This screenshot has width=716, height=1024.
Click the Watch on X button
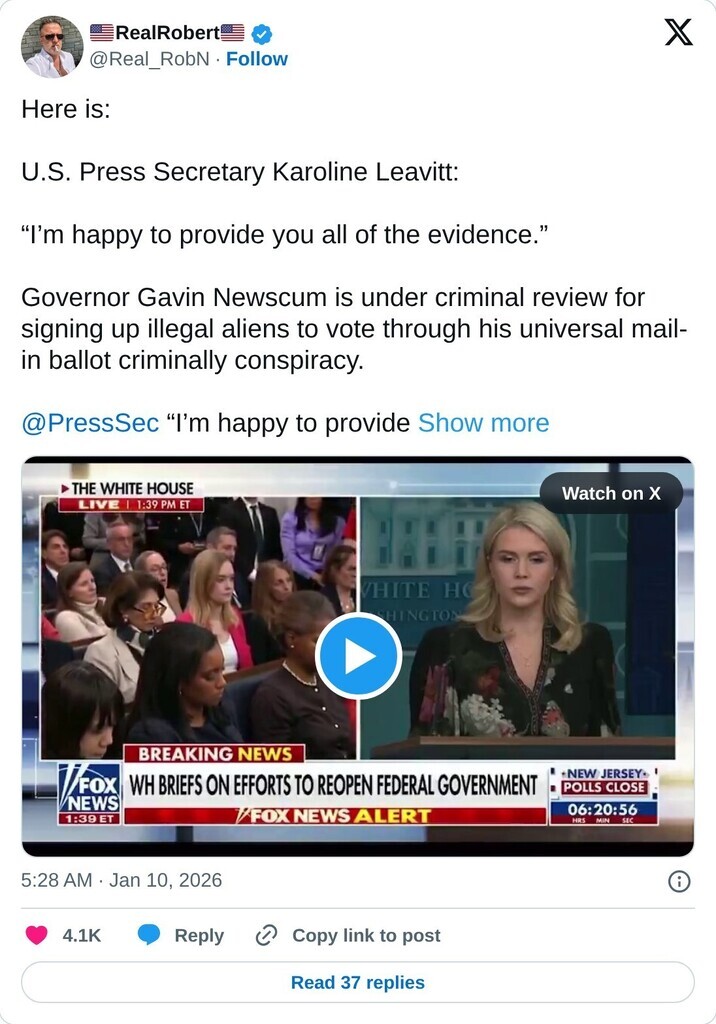[611, 493]
